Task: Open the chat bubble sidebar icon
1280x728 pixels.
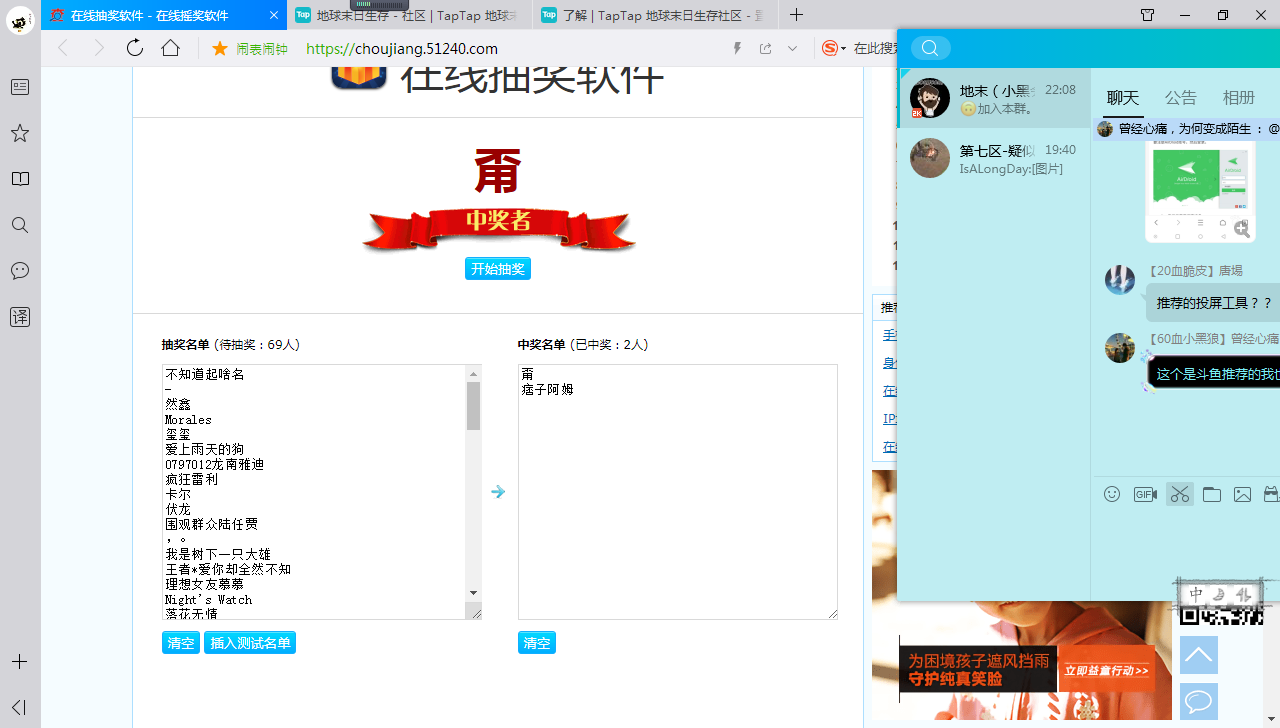Action: pyautogui.click(x=20, y=271)
